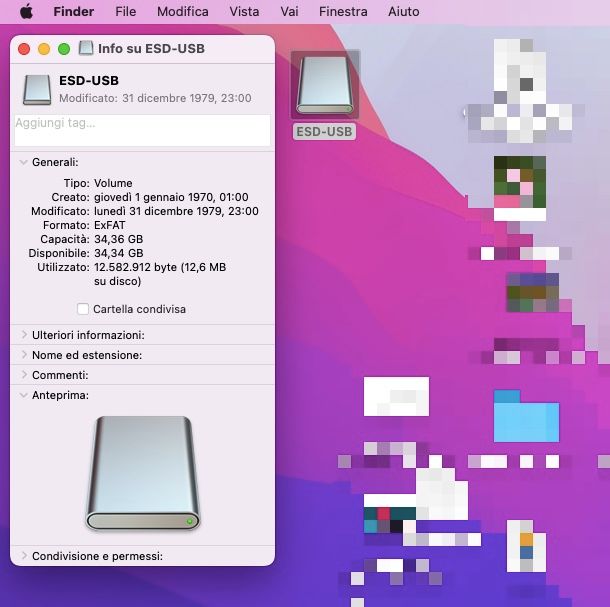Open the Vai menu
The width and height of the screenshot is (610, 607).
(x=289, y=12)
